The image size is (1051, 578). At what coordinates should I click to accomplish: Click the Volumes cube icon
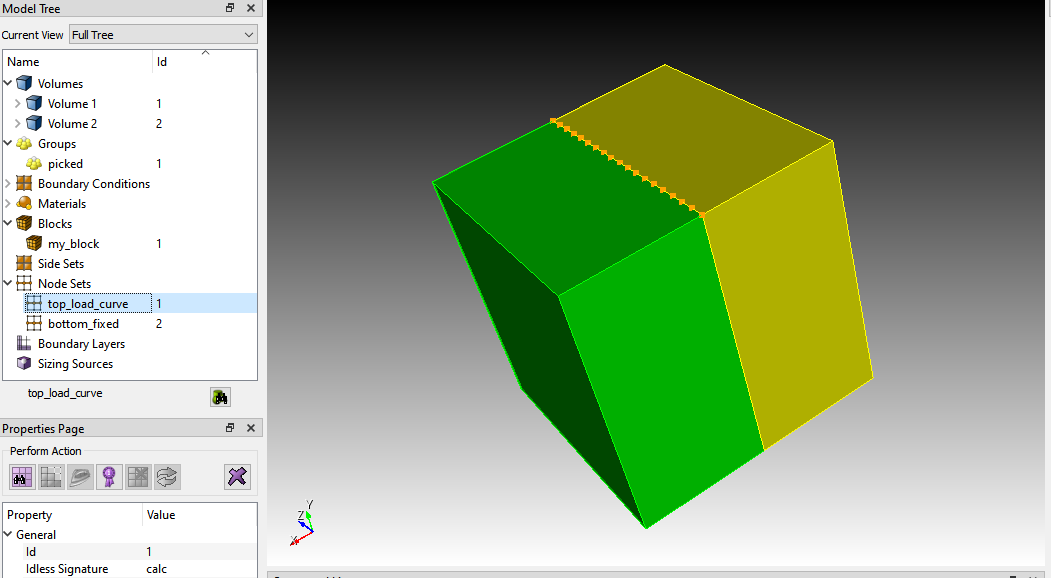(x=24, y=83)
